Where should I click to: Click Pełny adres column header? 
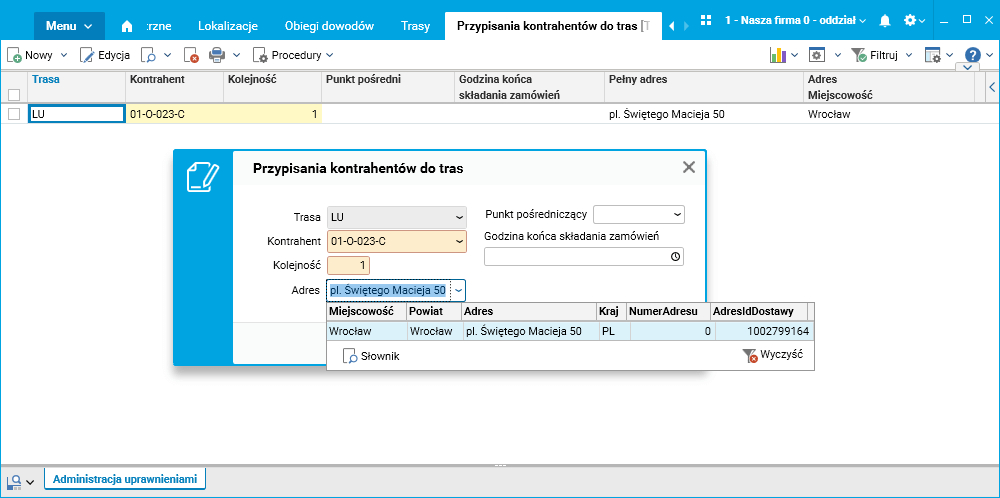(x=703, y=87)
